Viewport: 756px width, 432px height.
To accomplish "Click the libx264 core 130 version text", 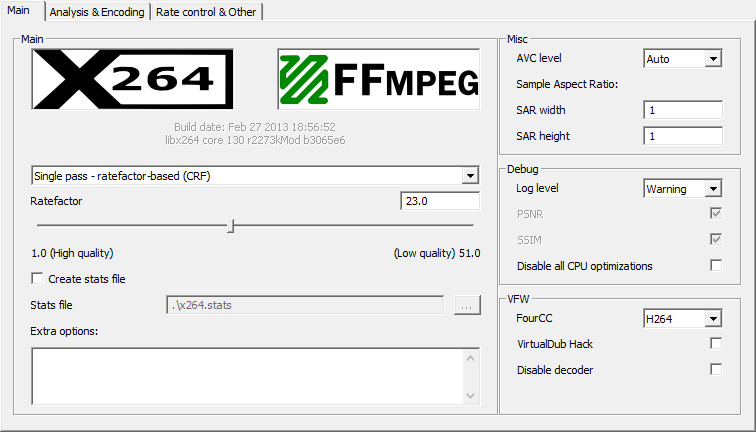I will [255, 140].
